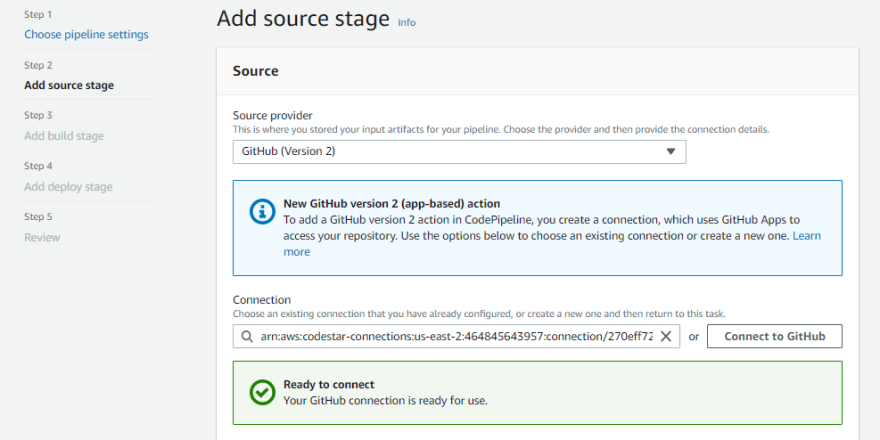Select the Review step

pyautogui.click(x=42, y=237)
